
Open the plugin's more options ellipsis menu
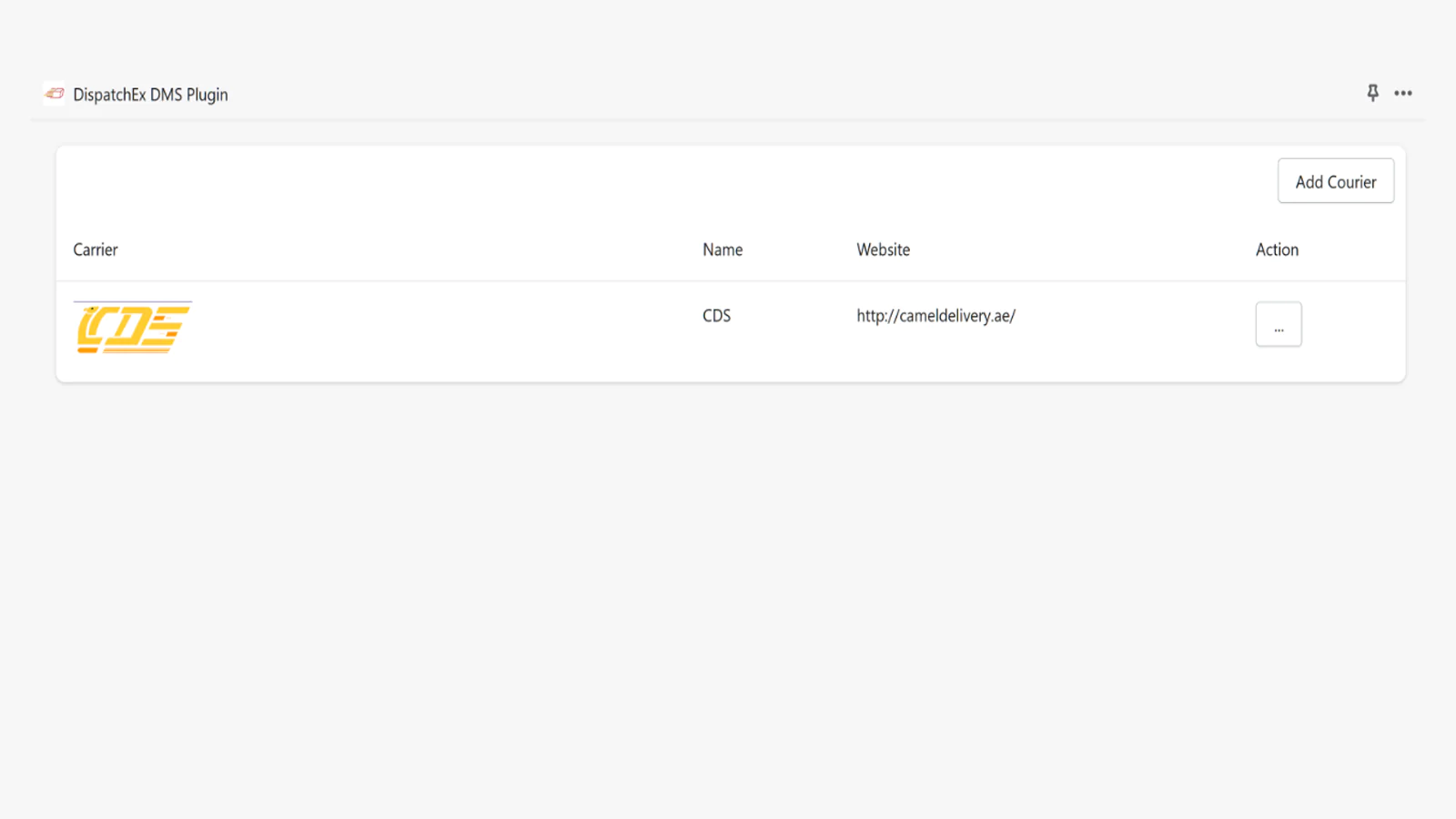(x=1403, y=93)
